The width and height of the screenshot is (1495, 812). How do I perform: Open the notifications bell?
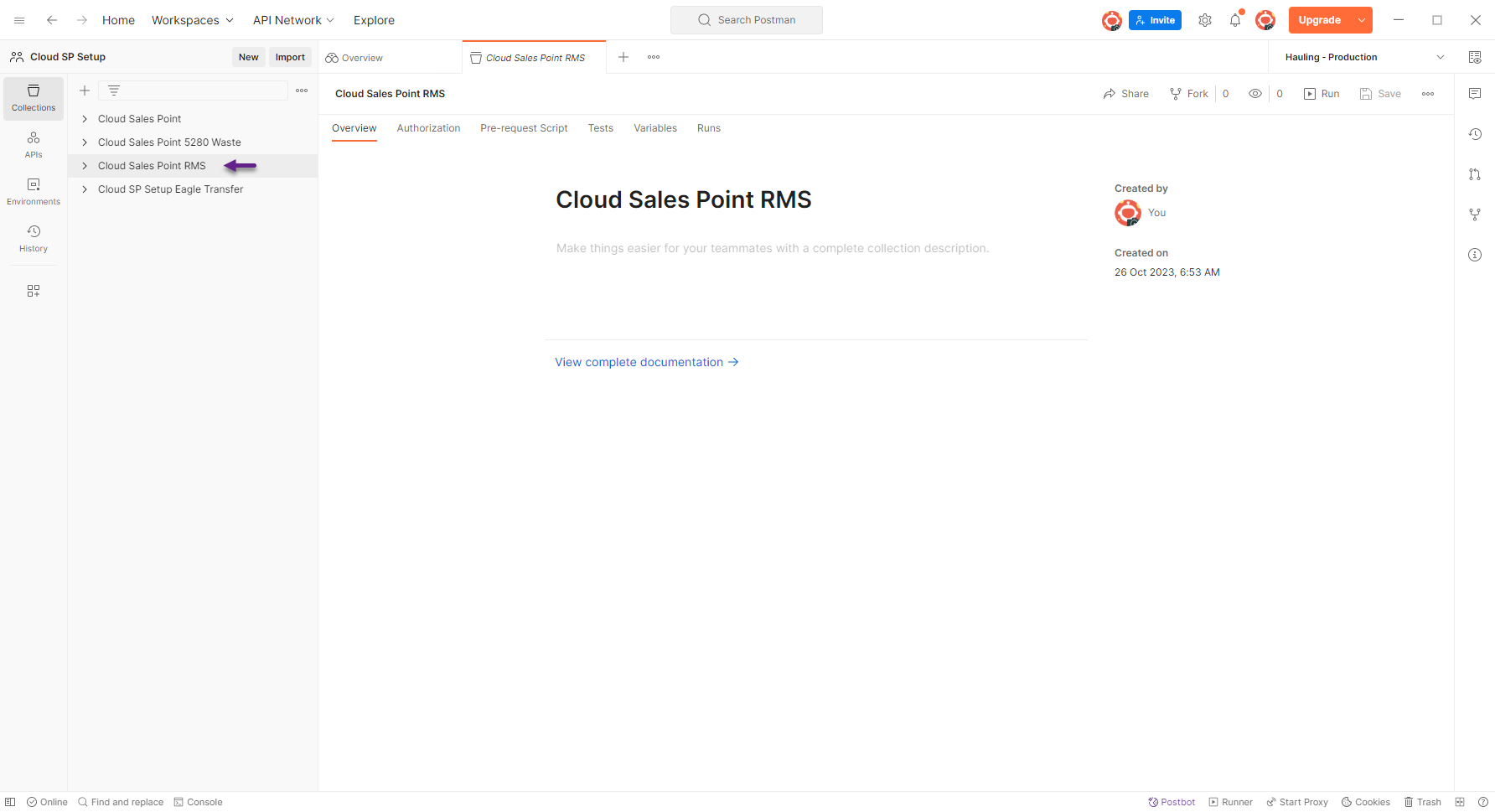[x=1235, y=20]
